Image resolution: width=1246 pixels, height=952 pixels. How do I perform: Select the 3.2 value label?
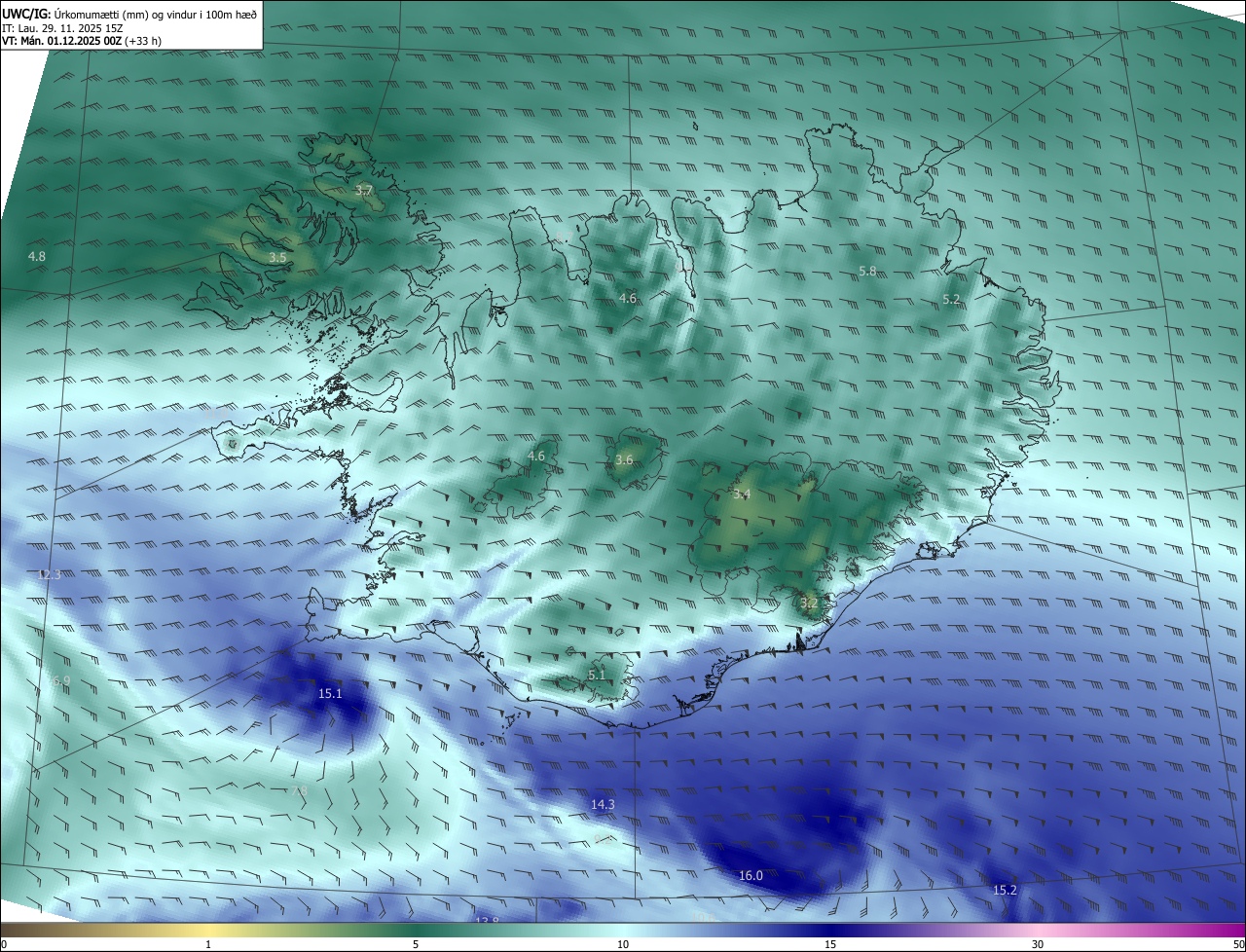click(x=809, y=604)
